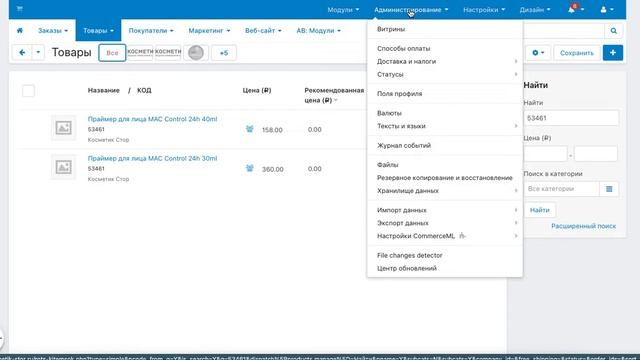
Task: Open the Веб-сайт dropdown
Action: [263, 31]
